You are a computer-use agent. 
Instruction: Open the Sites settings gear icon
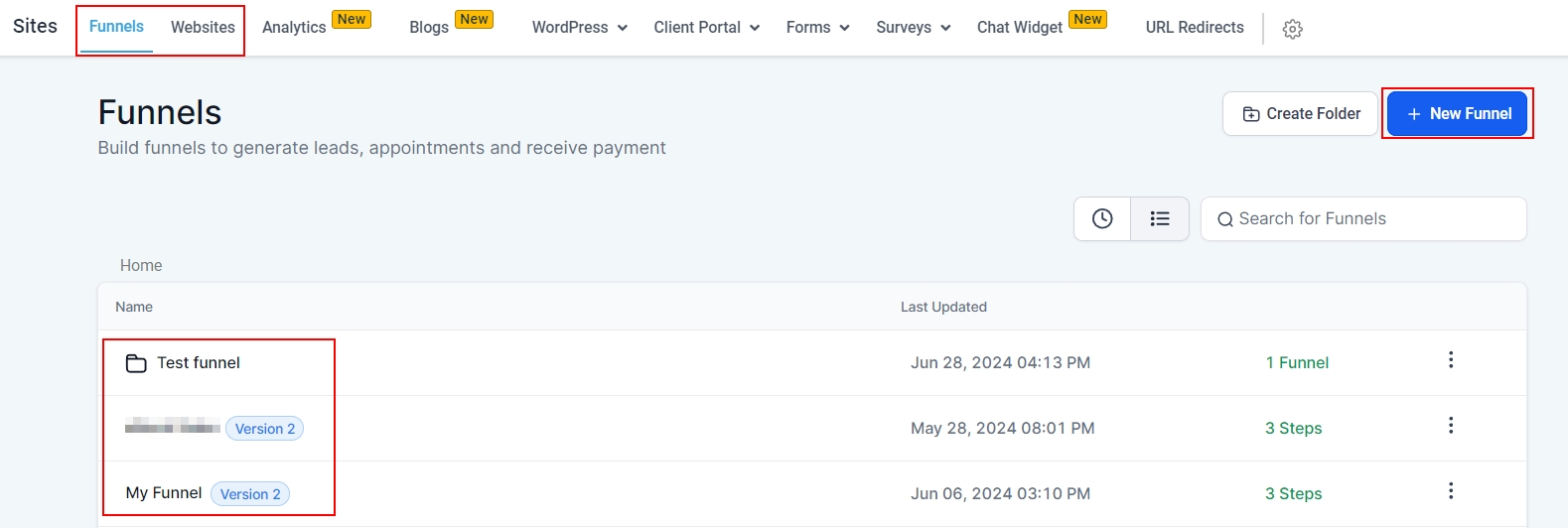(x=1292, y=29)
